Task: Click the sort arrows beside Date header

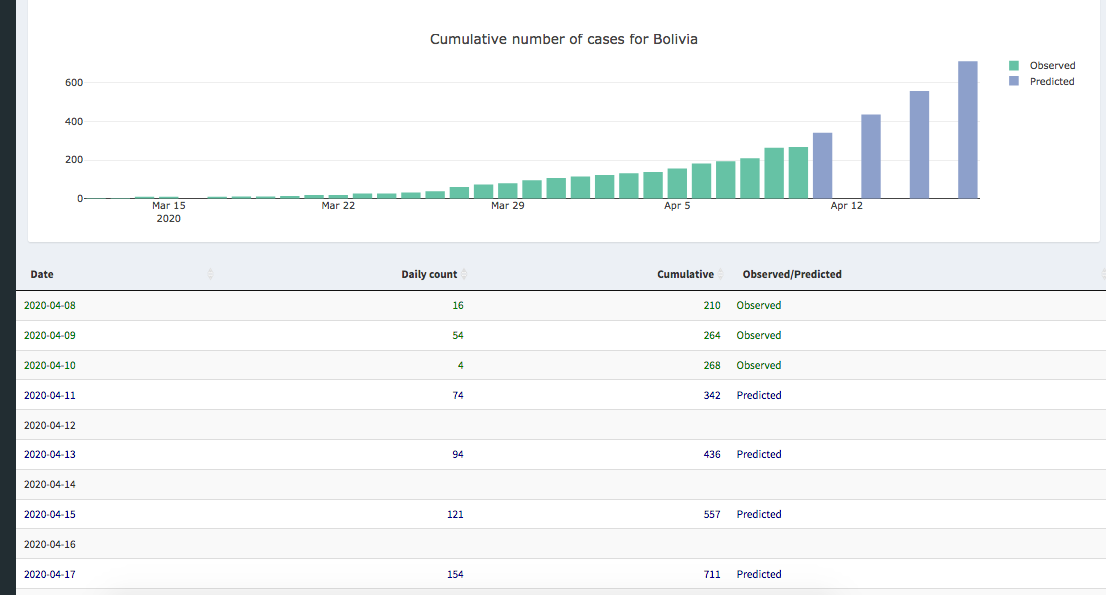Action: (210, 274)
